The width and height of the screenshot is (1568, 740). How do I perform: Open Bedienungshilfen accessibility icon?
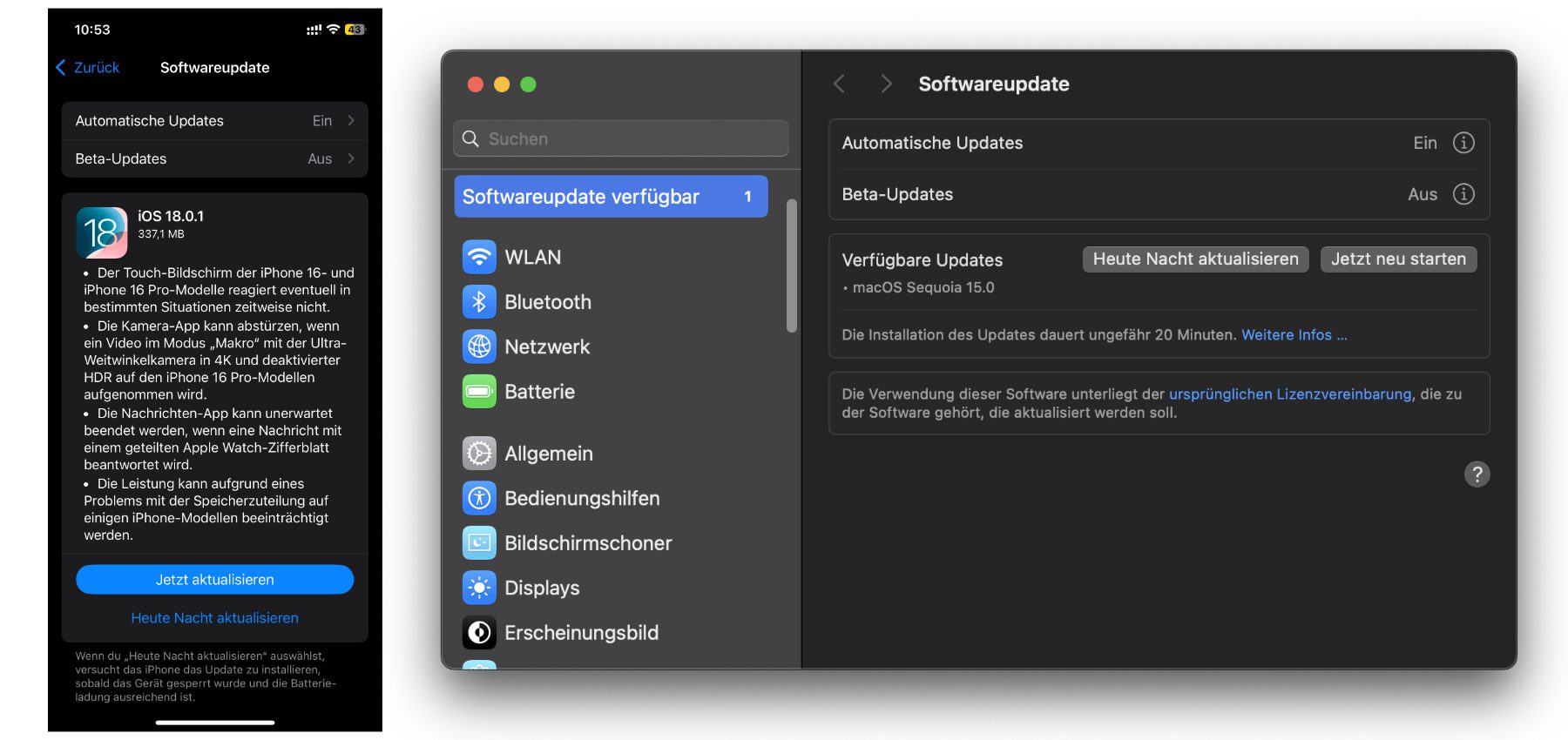coord(479,498)
